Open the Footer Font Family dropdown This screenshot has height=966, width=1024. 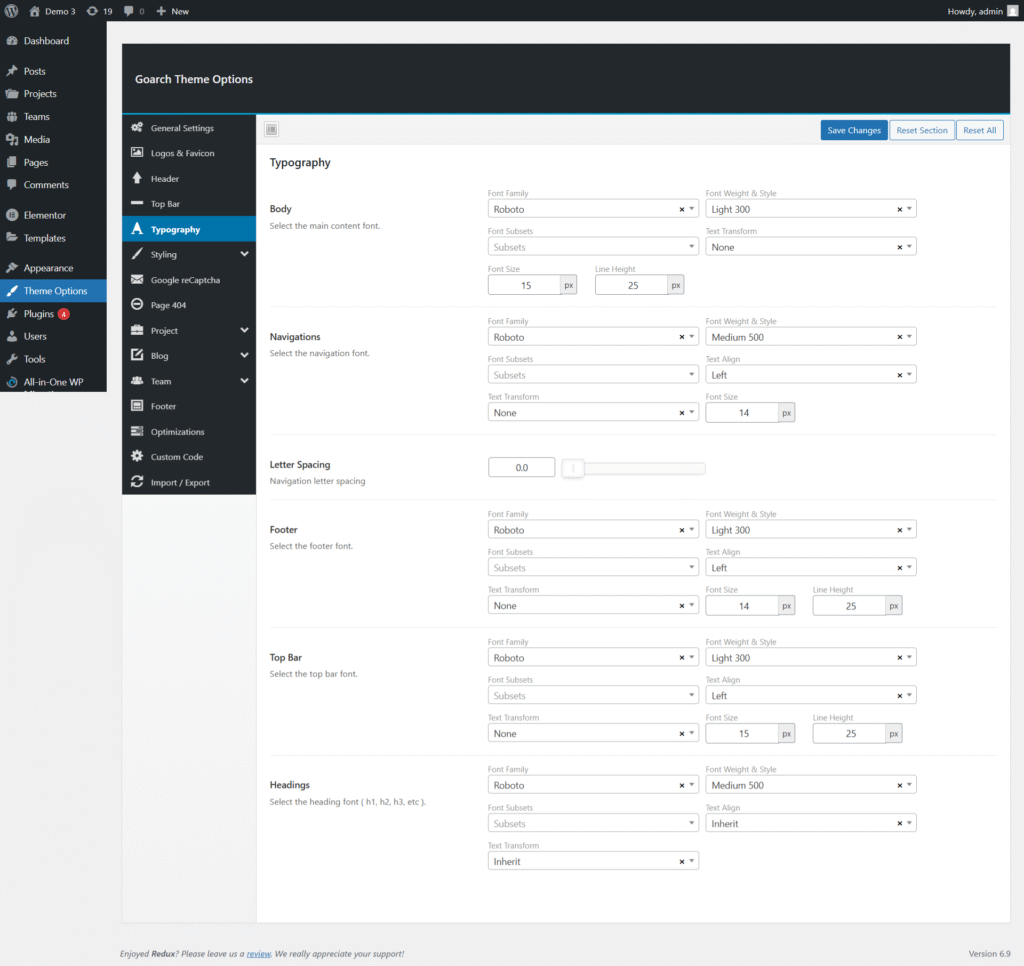(593, 530)
